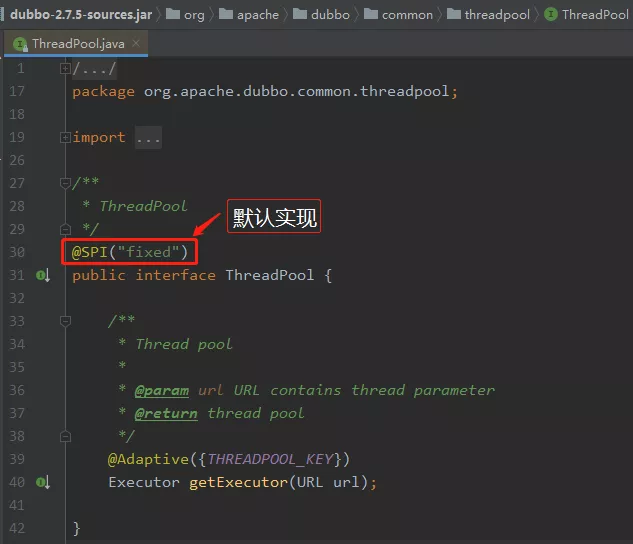
Task: Collapse javadoc using end marker on line 29
Action: pos(65,230)
